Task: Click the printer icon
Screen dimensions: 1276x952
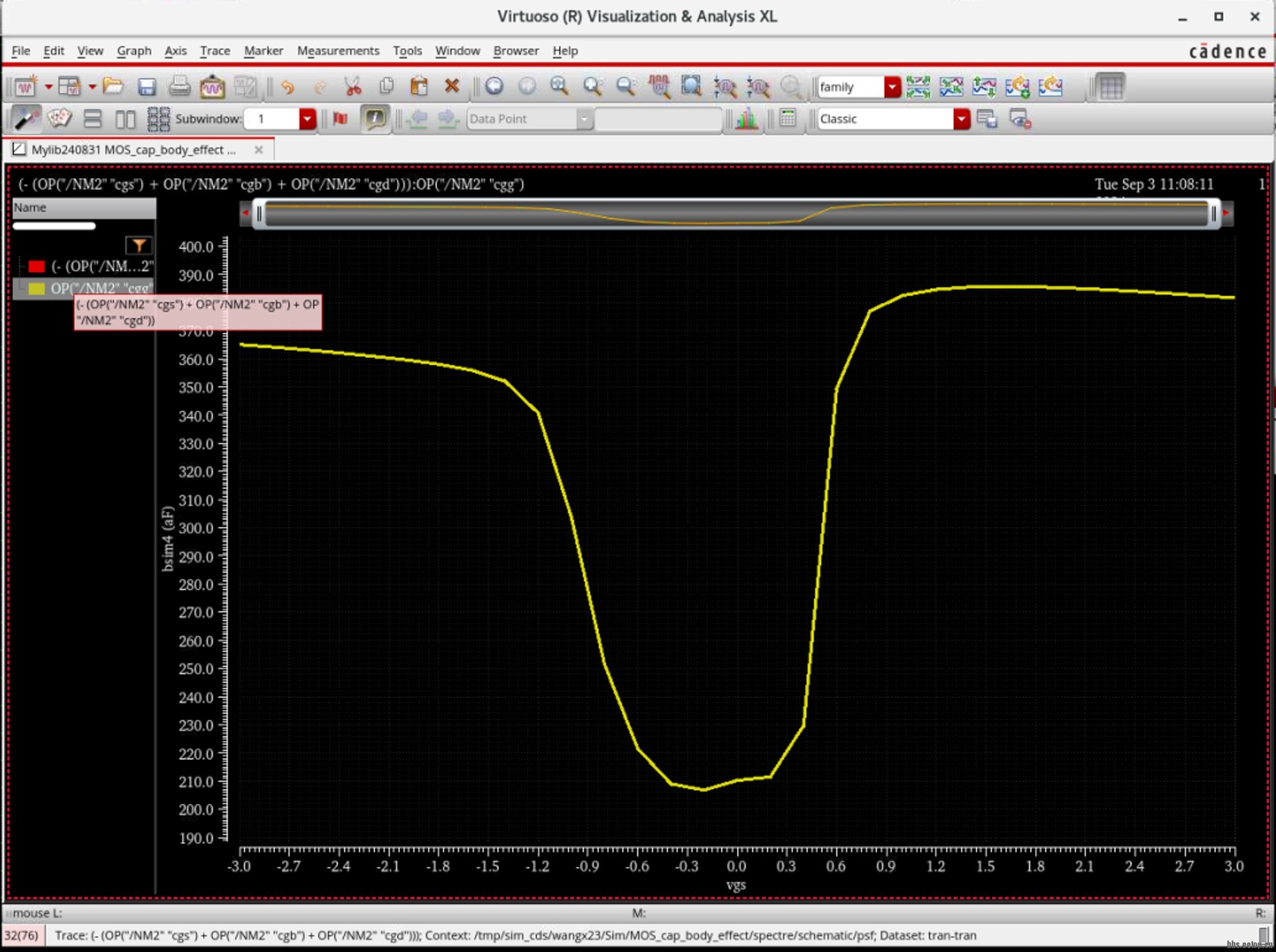Action: (179, 86)
